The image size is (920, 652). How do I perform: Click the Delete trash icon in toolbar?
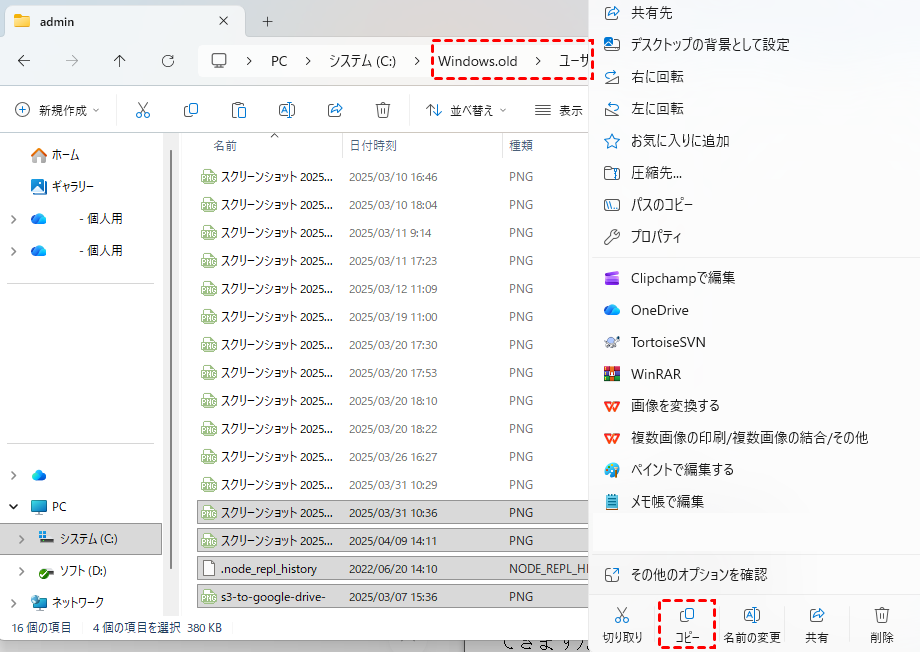click(383, 110)
